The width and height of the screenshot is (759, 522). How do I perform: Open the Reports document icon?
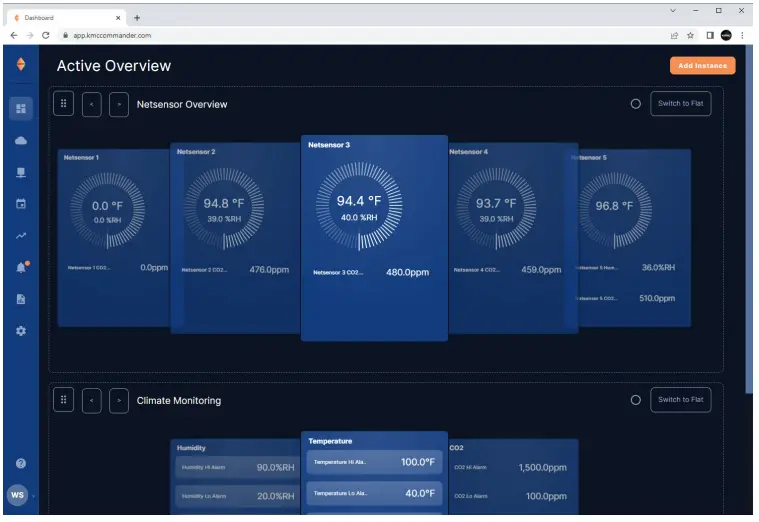[21, 299]
